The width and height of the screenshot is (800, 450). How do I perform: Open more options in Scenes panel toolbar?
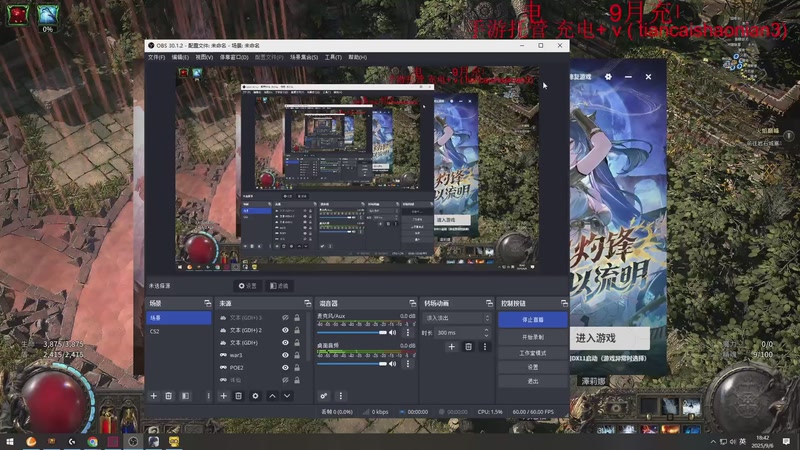pos(208,396)
